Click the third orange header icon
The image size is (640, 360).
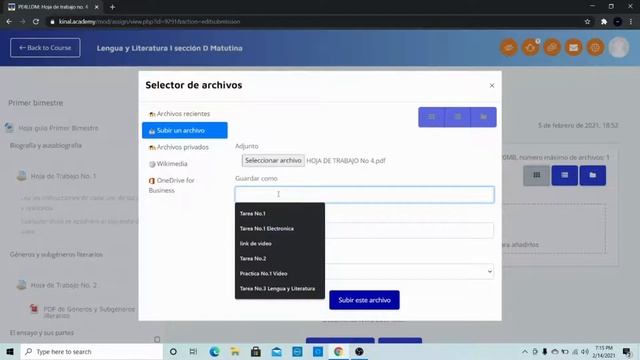pyautogui.click(x=552, y=48)
